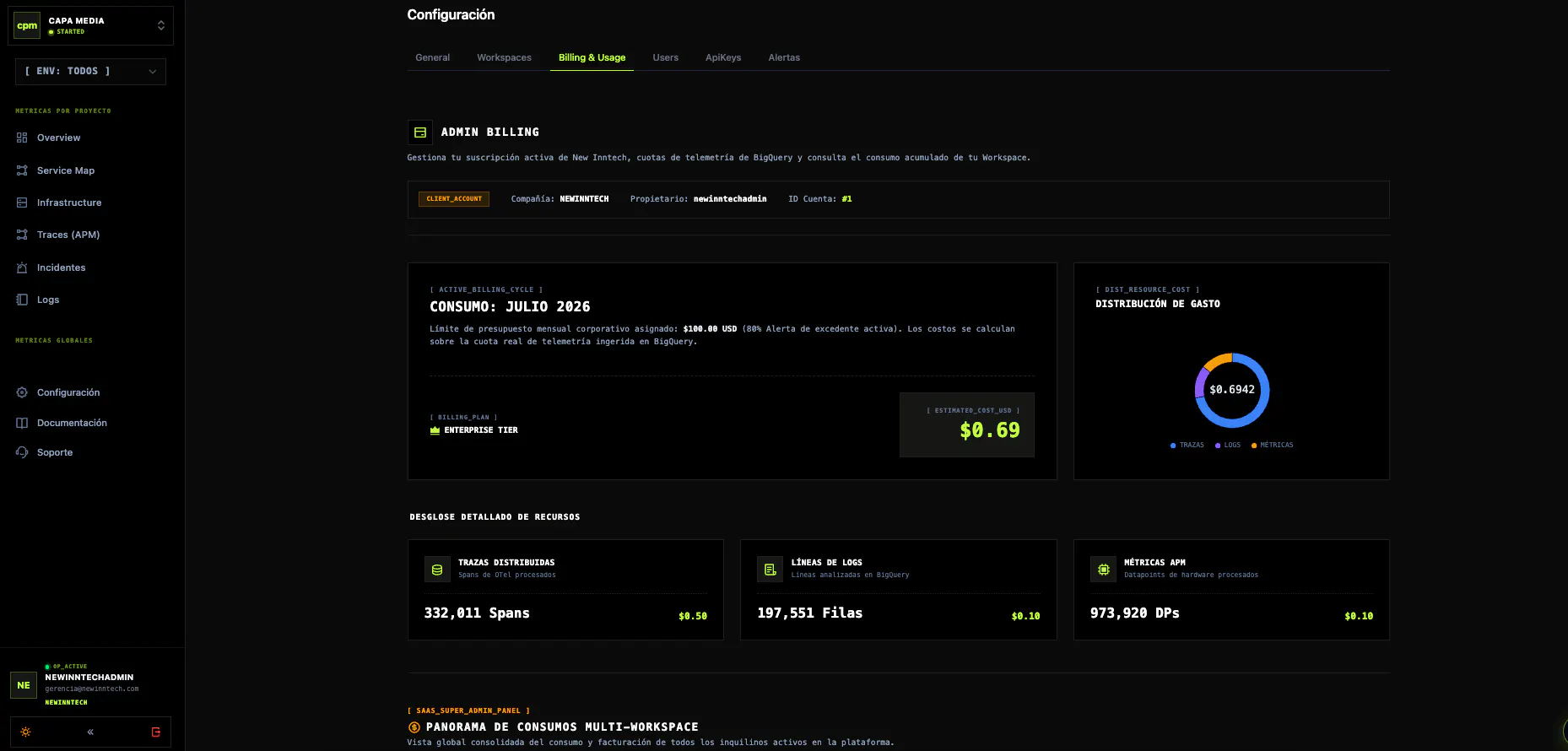This screenshot has height=751, width=1568.
Task: Open the ApiKeys tab
Action: coord(723,57)
